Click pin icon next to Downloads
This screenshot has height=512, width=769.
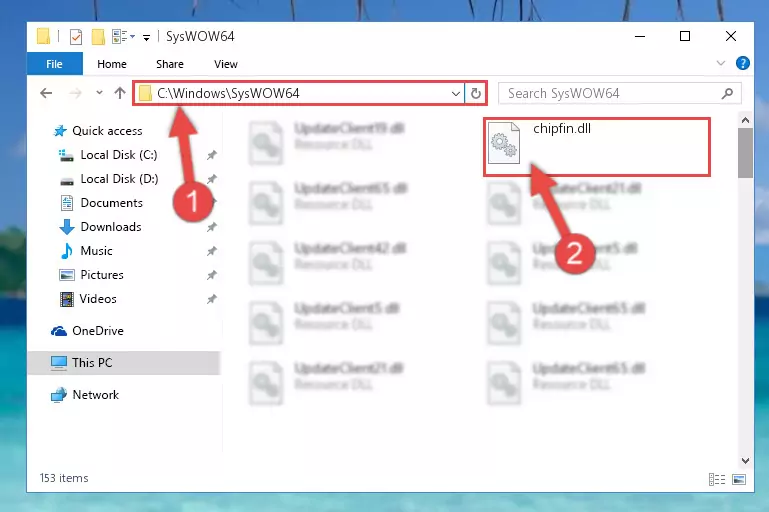click(x=211, y=227)
